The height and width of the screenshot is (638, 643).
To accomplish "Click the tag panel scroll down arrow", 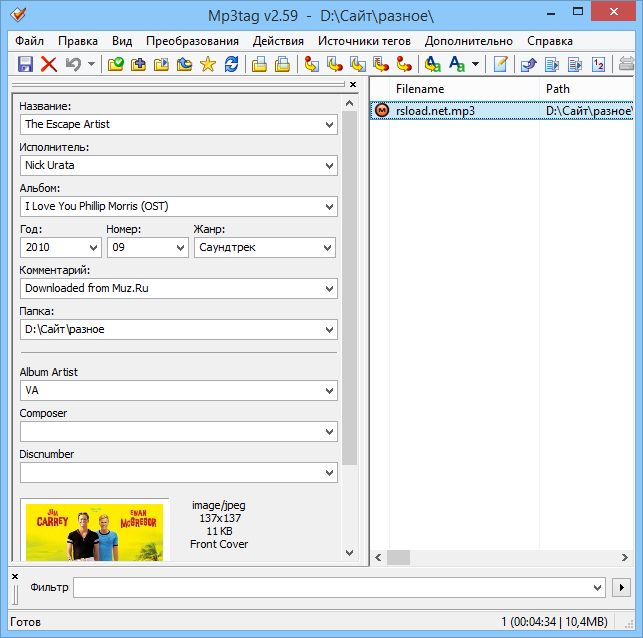I will click(349, 553).
